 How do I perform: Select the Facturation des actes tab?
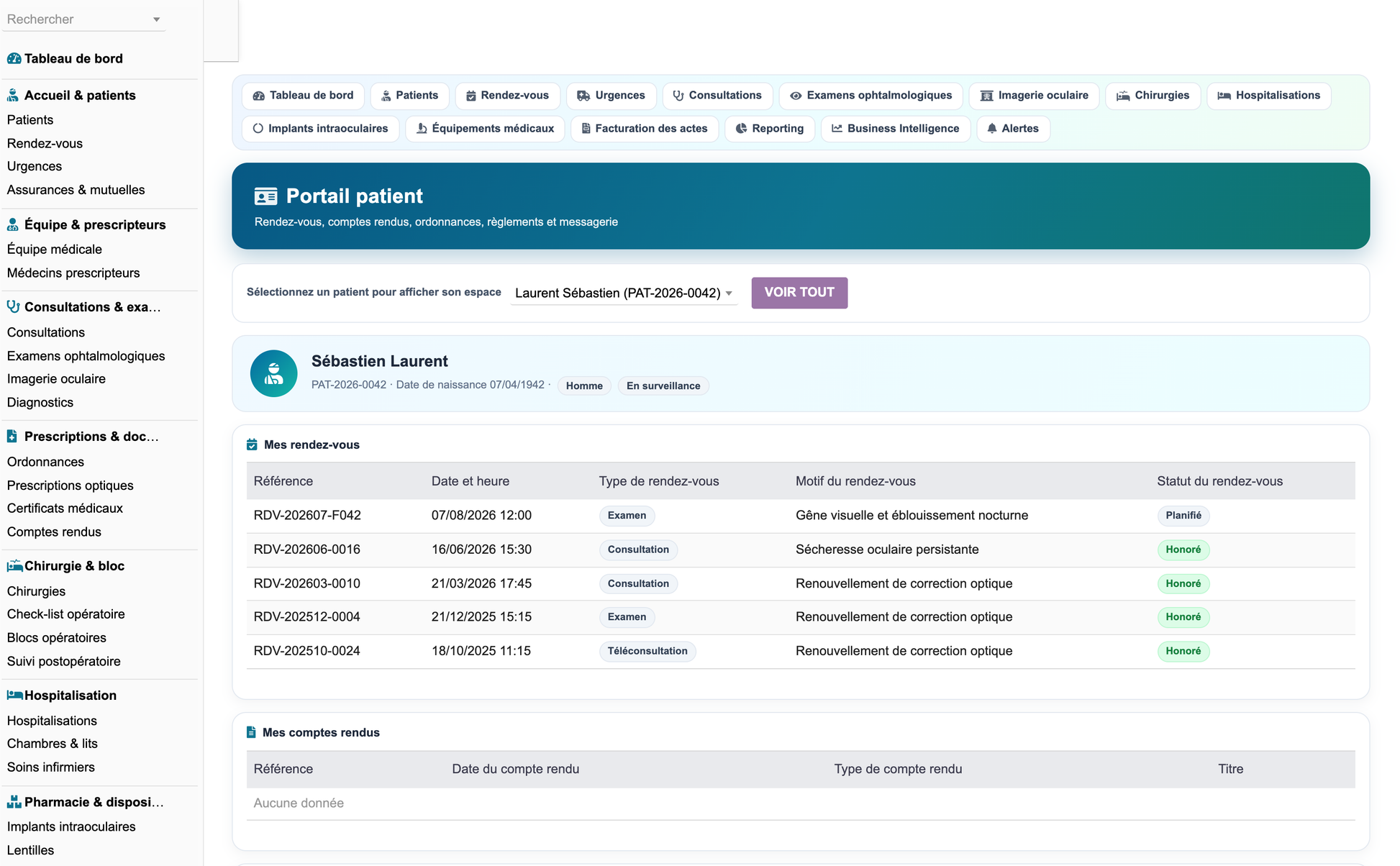click(645, 129)
